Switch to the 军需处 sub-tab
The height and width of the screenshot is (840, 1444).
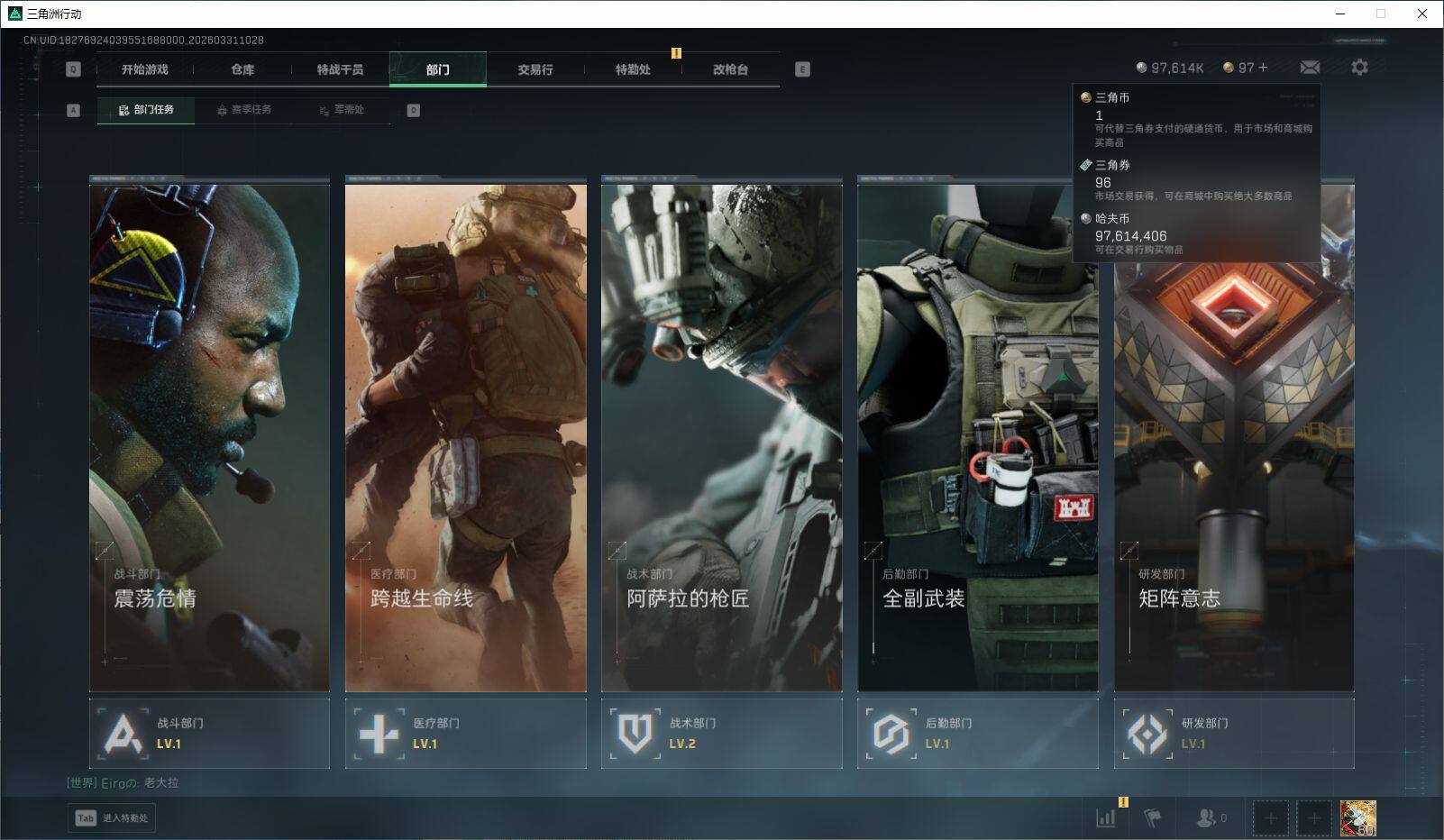pos(342,110)
